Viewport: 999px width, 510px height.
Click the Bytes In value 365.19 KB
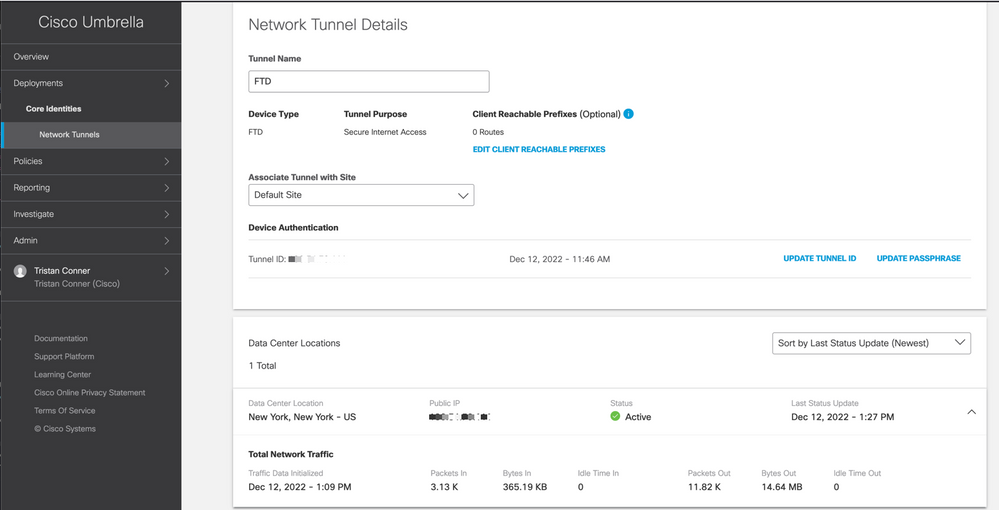coord(524,487)
